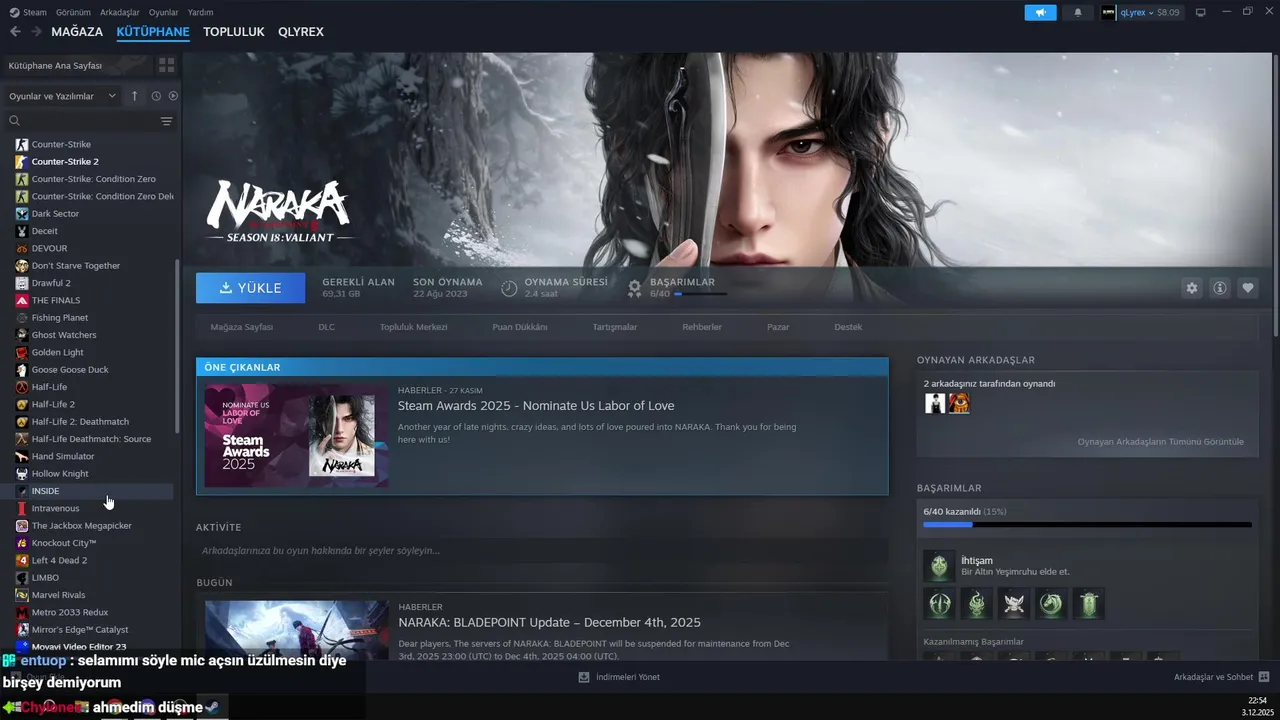The width and height of the screenshot is (1280, 720).
Task: Show ready-to-play games filter icon
Action: pos(173,96)
